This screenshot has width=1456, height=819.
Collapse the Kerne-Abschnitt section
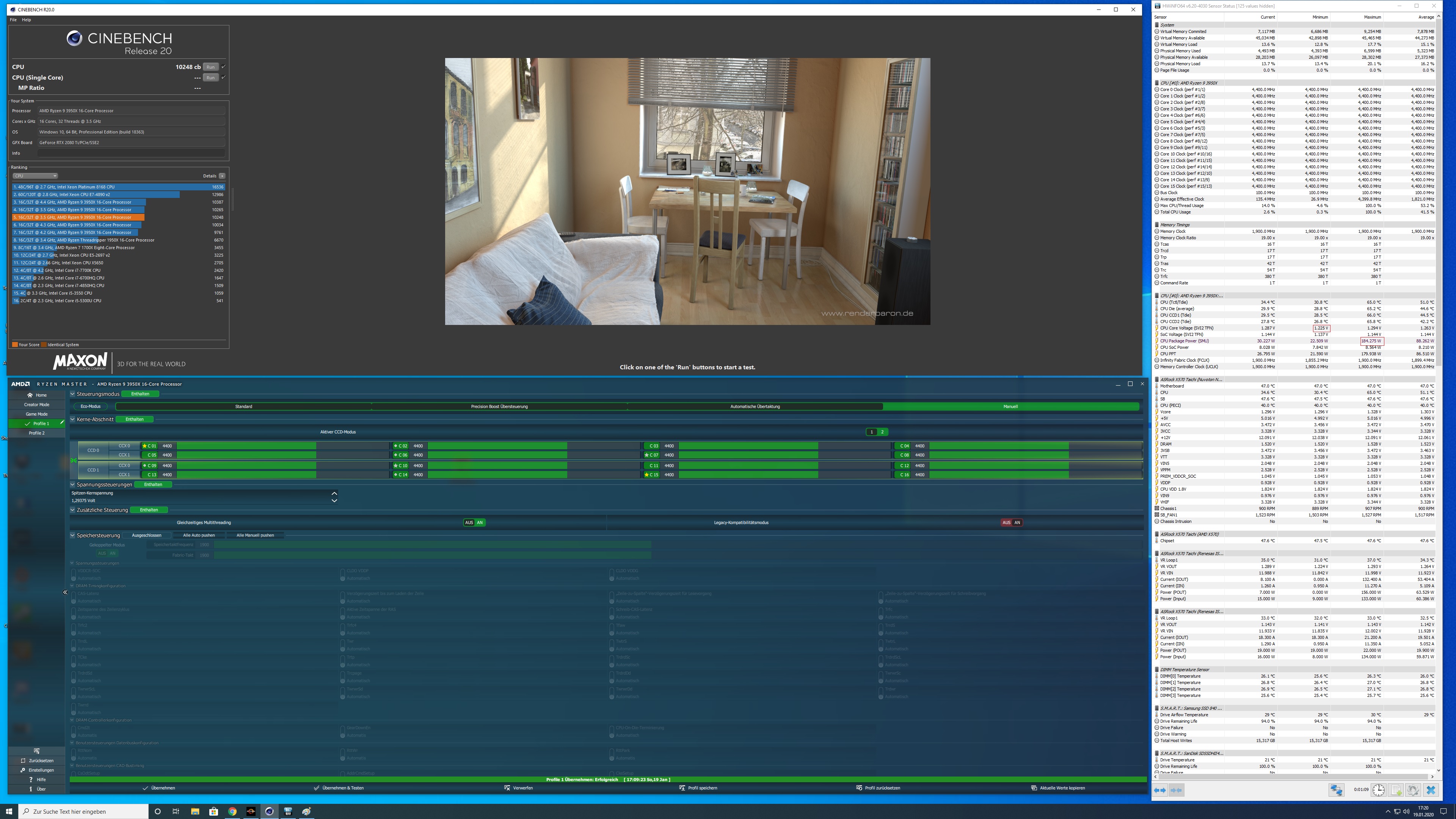click(72, 419)
